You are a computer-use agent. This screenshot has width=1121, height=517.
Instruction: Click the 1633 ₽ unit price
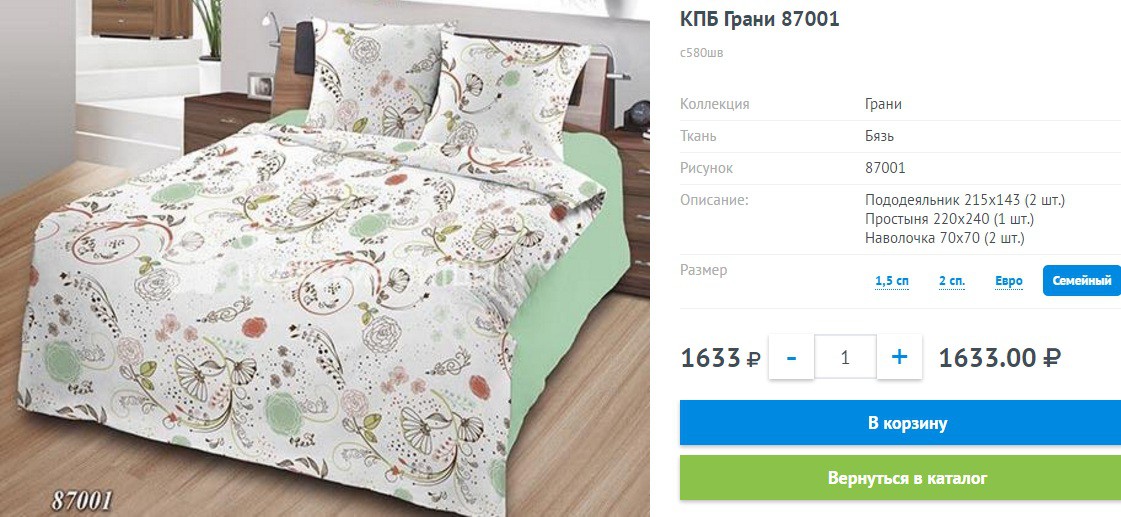(x=721, y=357)
